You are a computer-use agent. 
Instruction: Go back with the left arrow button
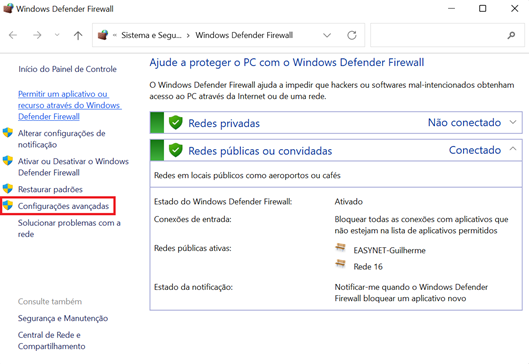pos(13,35)
